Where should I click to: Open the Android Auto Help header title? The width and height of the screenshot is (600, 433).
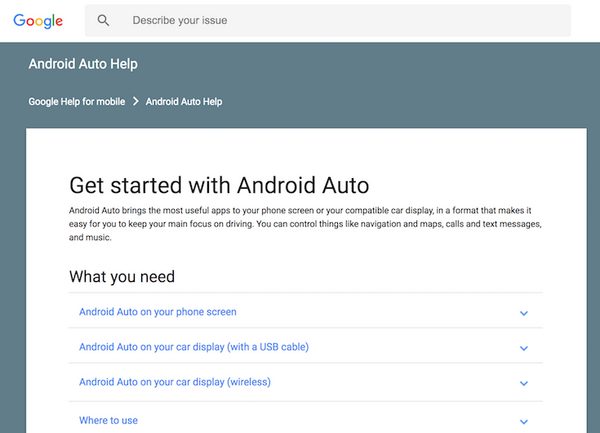tap(83, 65)
